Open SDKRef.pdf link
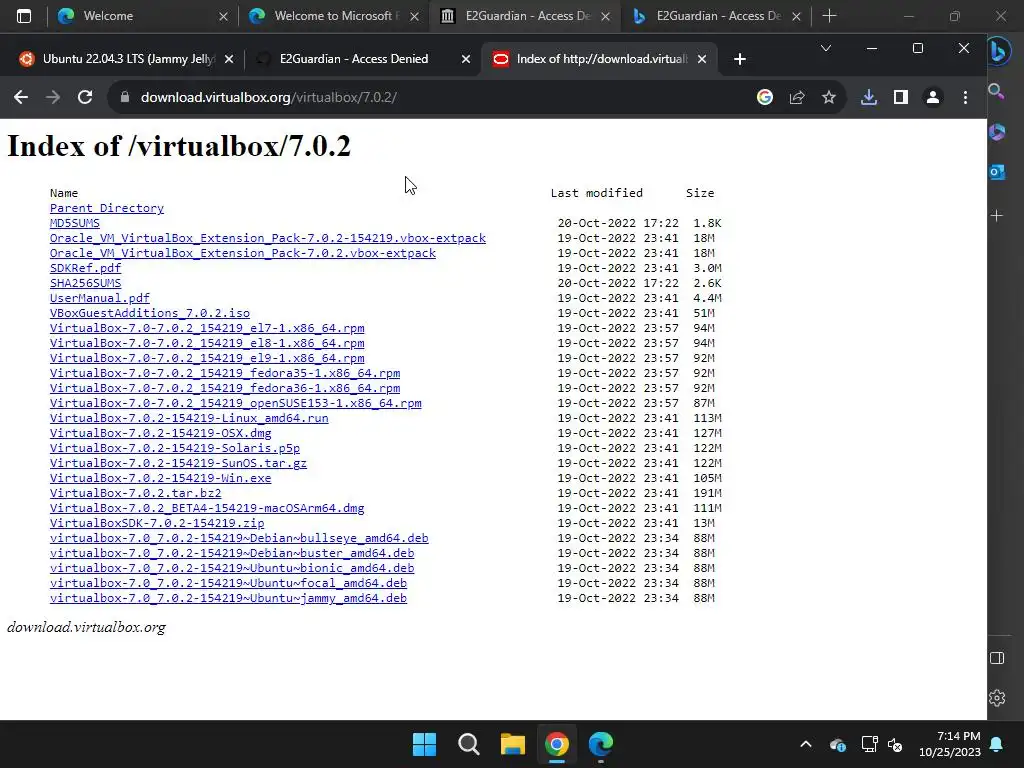The height and width of the screenshot is (768, 1024). point(86,268)
